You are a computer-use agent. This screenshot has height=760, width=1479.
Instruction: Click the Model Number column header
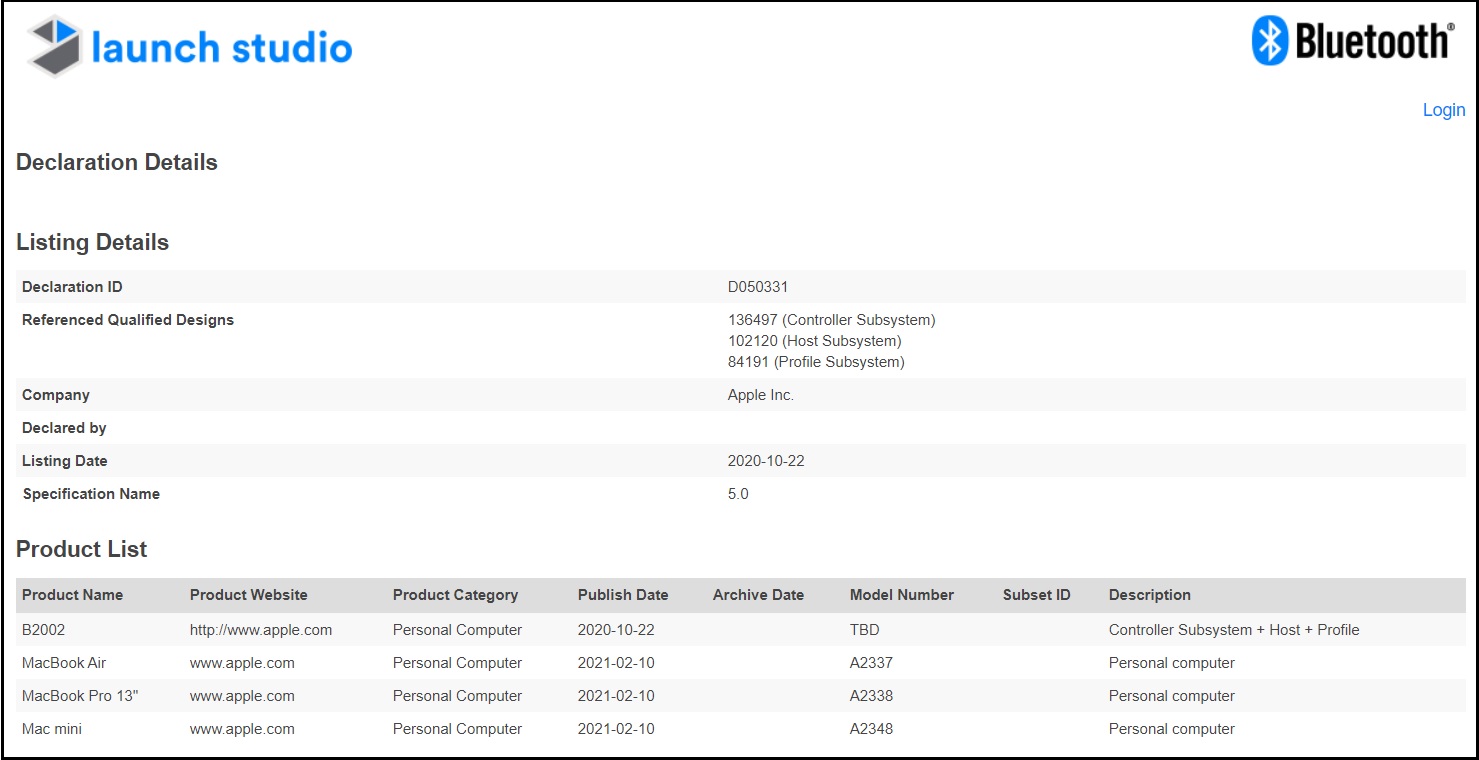click(x=902, y=595)
